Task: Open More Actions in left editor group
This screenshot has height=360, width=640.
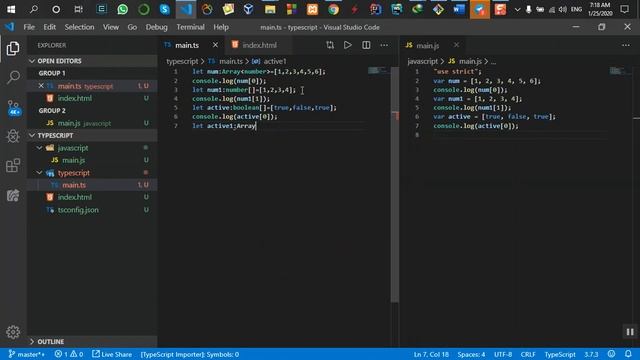Action: coord(384,45)
